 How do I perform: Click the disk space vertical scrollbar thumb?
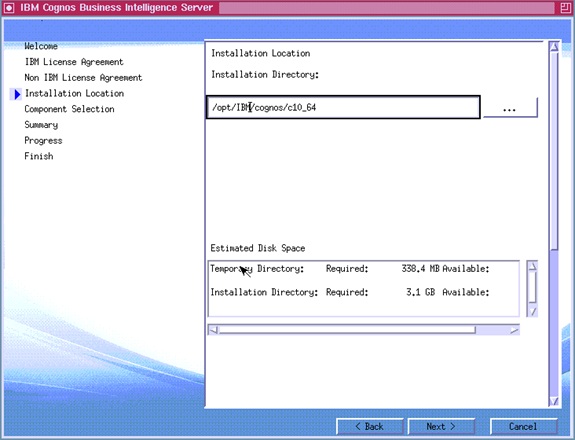click(x=532, y=287)
